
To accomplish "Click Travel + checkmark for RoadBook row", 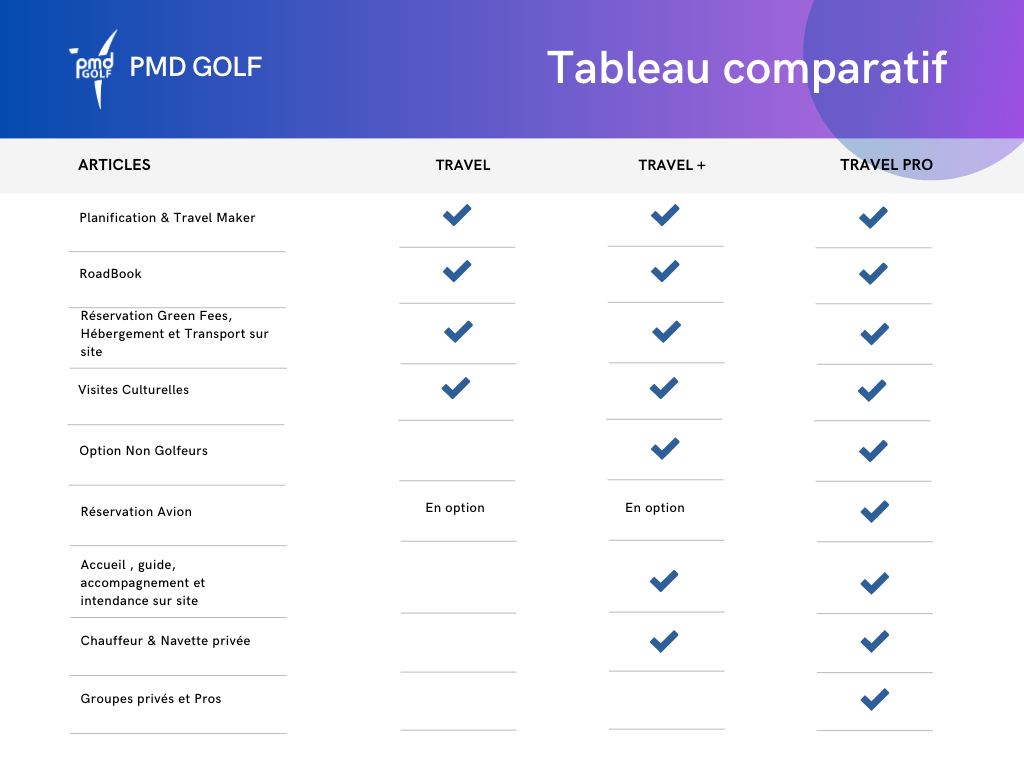I will [x=665, y=271].
